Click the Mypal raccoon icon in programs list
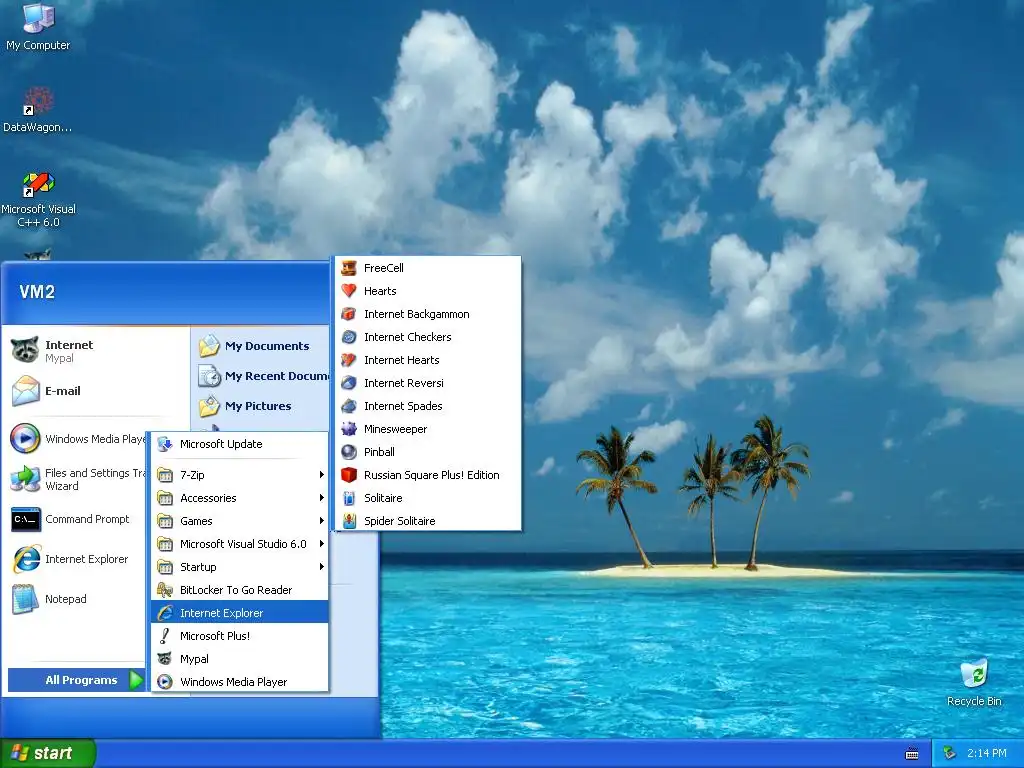 click(x=165, y=659)
